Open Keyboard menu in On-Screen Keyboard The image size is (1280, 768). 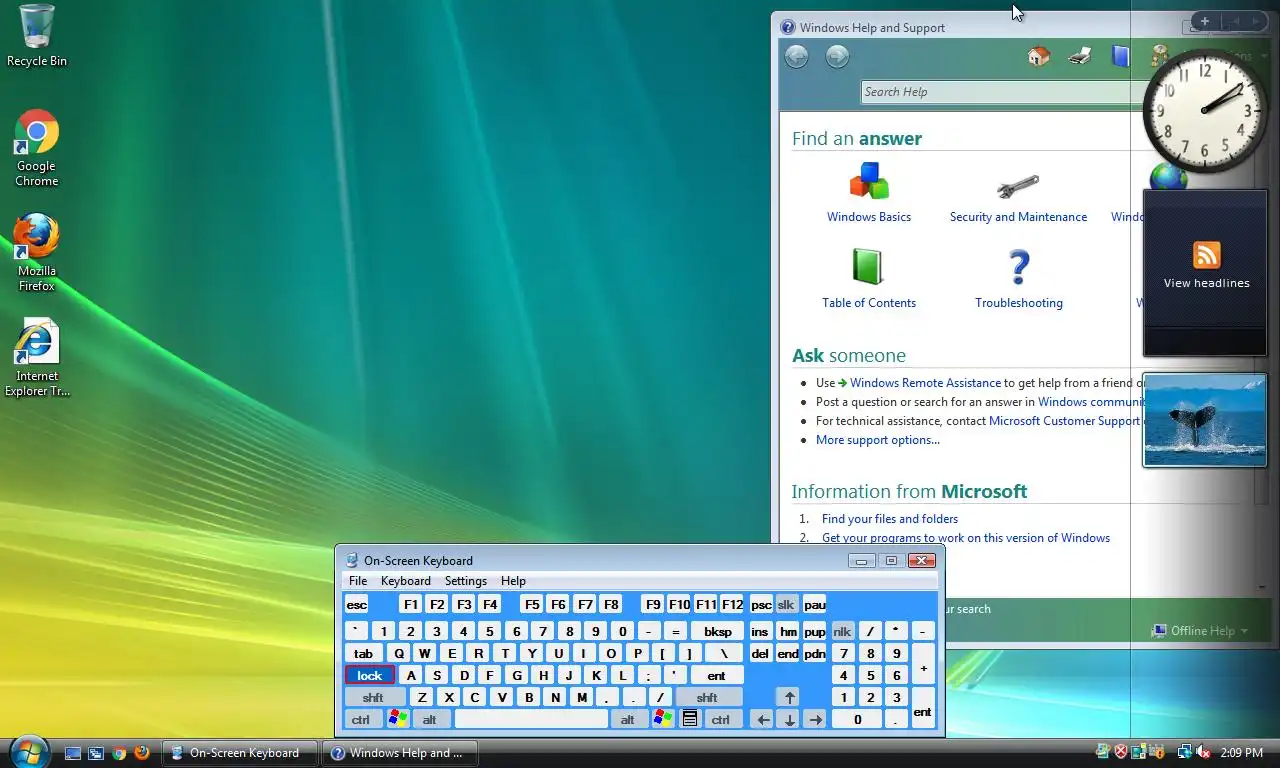pyautogui.click(x=405, y=581)
